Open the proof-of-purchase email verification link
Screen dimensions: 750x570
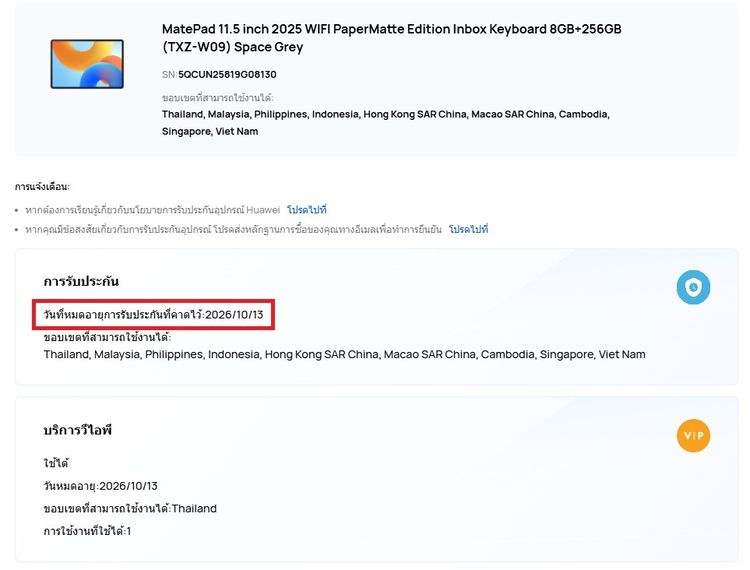coord(468,229)
